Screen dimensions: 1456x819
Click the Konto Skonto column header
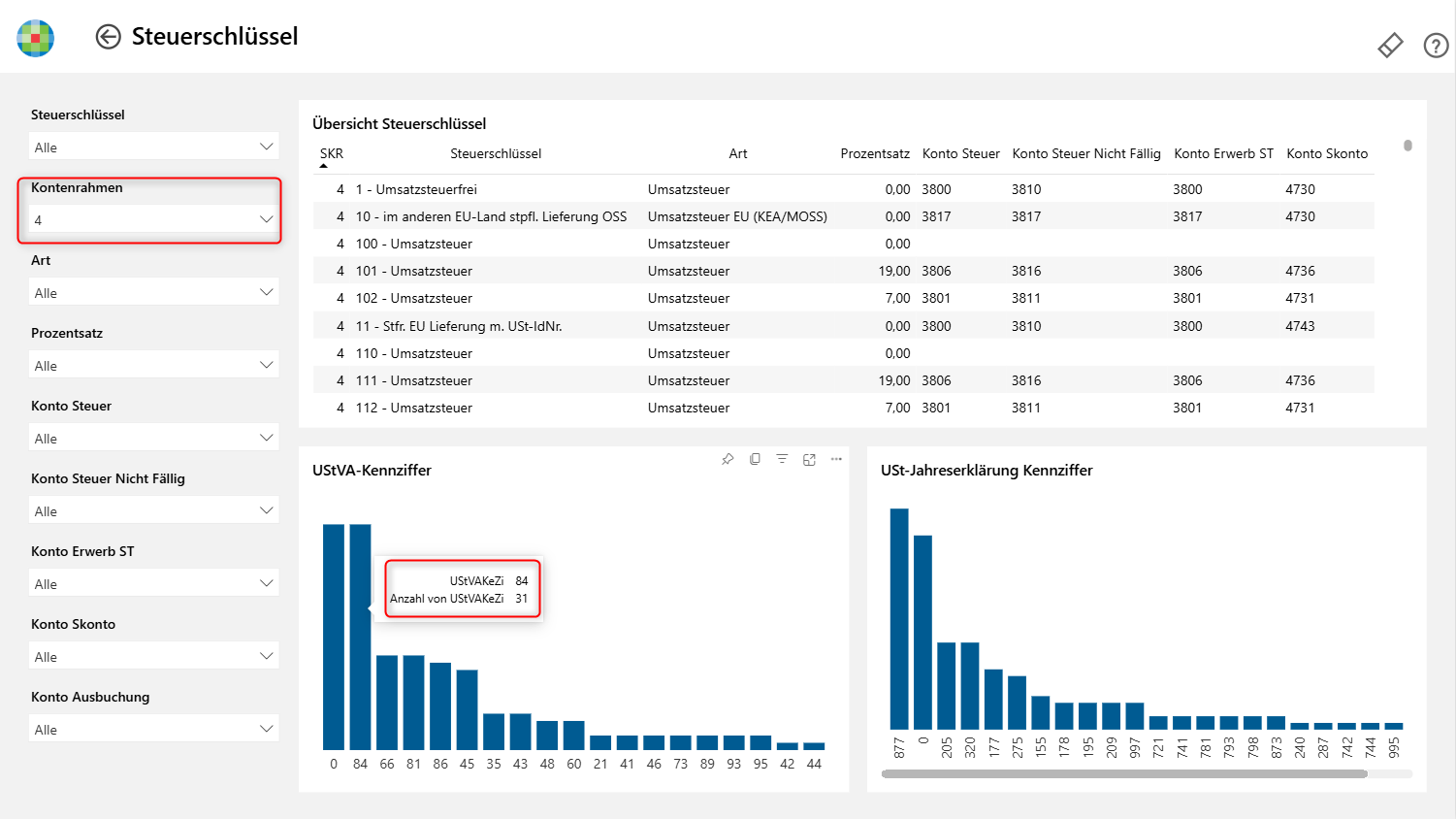1327,153
